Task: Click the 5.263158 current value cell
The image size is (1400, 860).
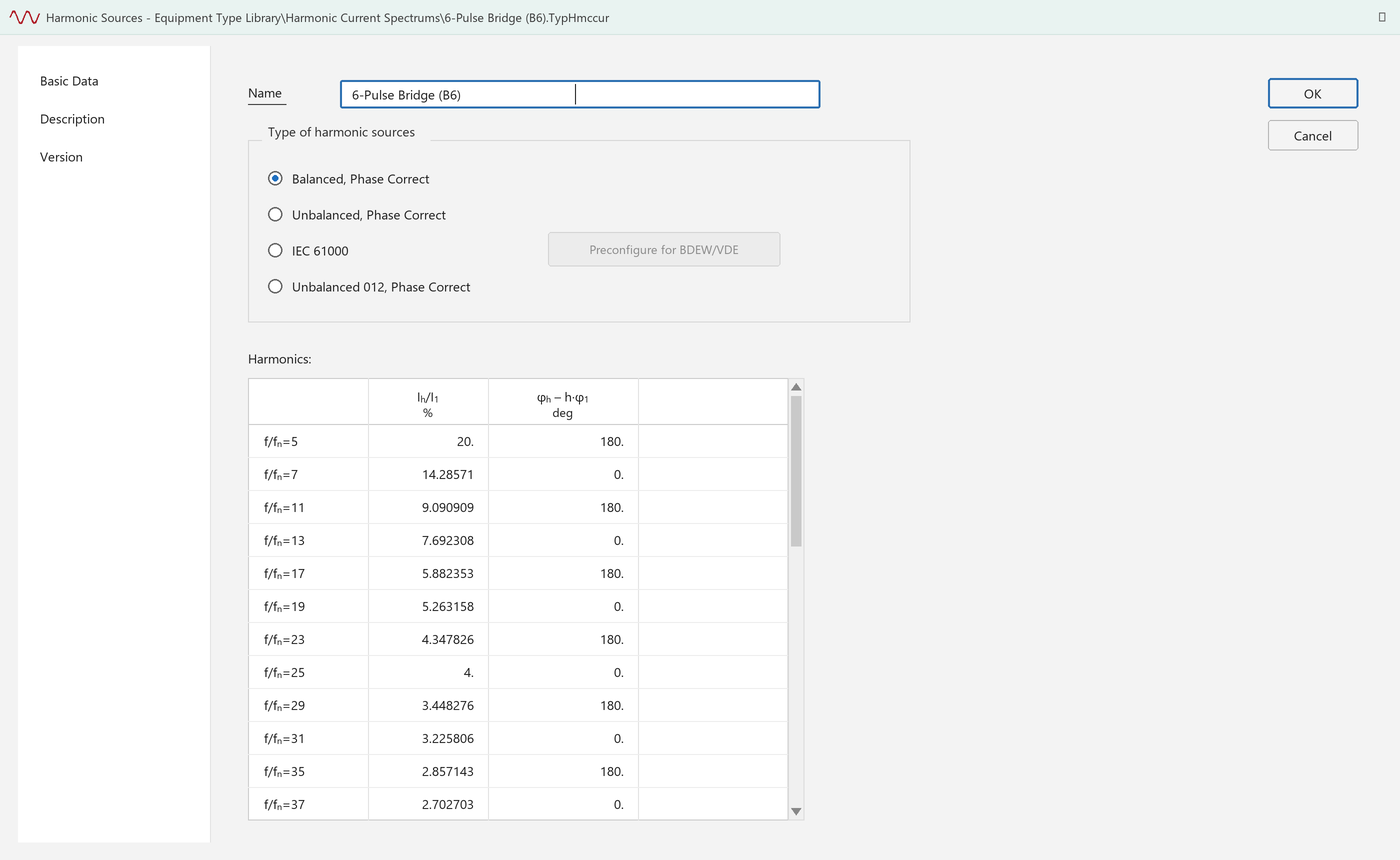Action: click(428, 606)
